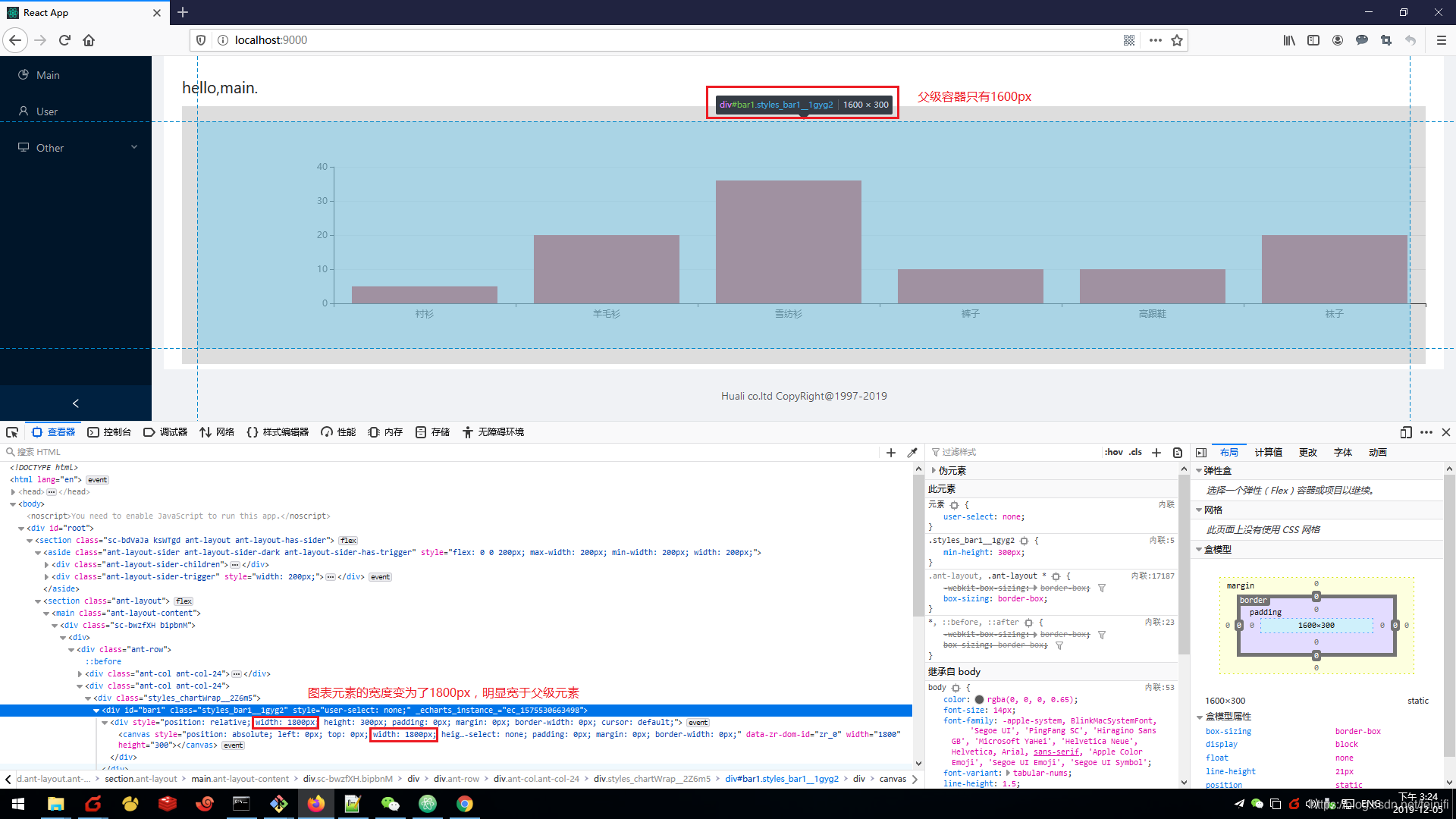Activate the element picker tool in devtools
The image size is (1456, 819).
[x=12, y=432]
